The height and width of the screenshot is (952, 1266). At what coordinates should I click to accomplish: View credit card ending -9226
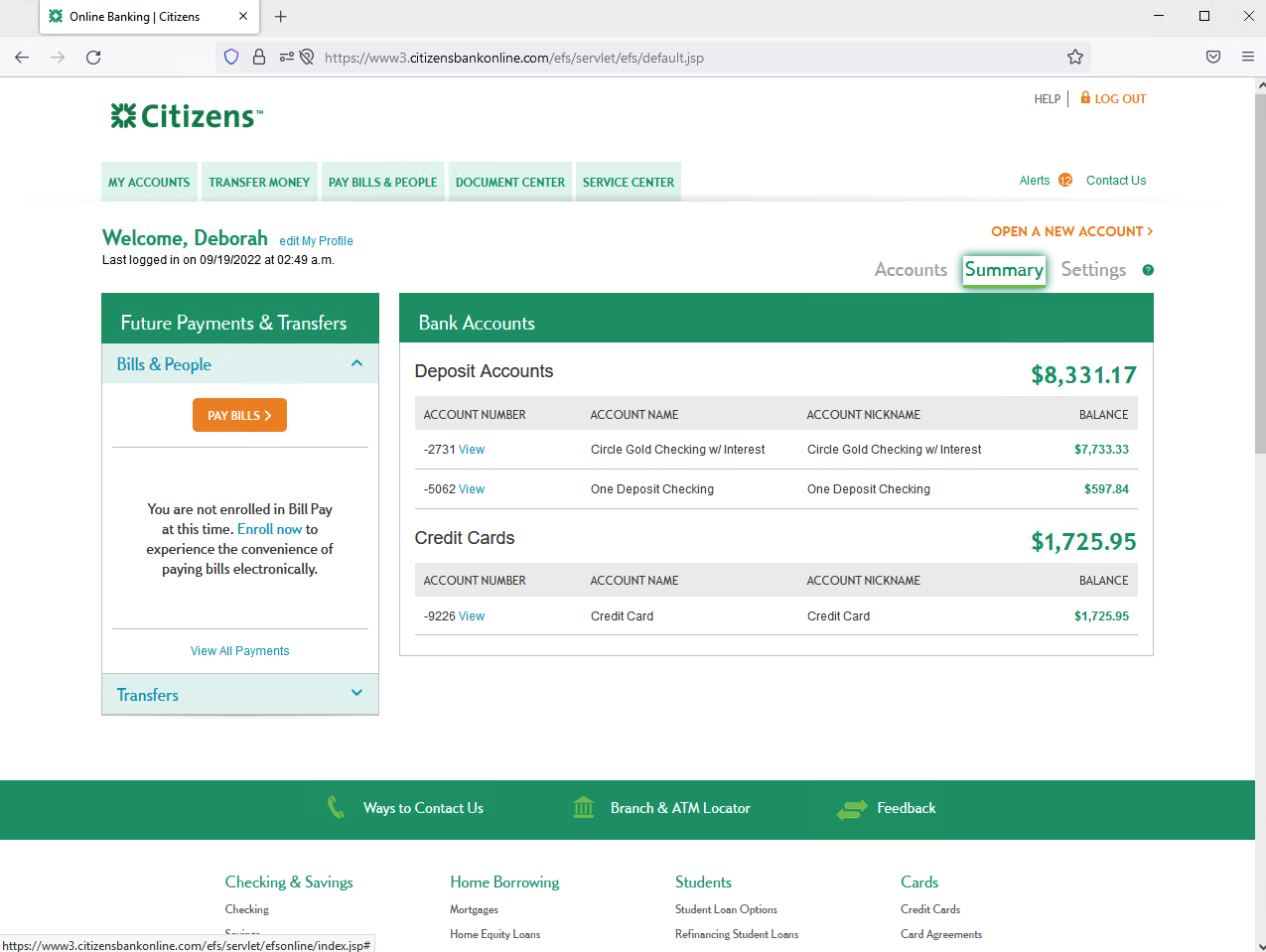[x=472, y=616]
